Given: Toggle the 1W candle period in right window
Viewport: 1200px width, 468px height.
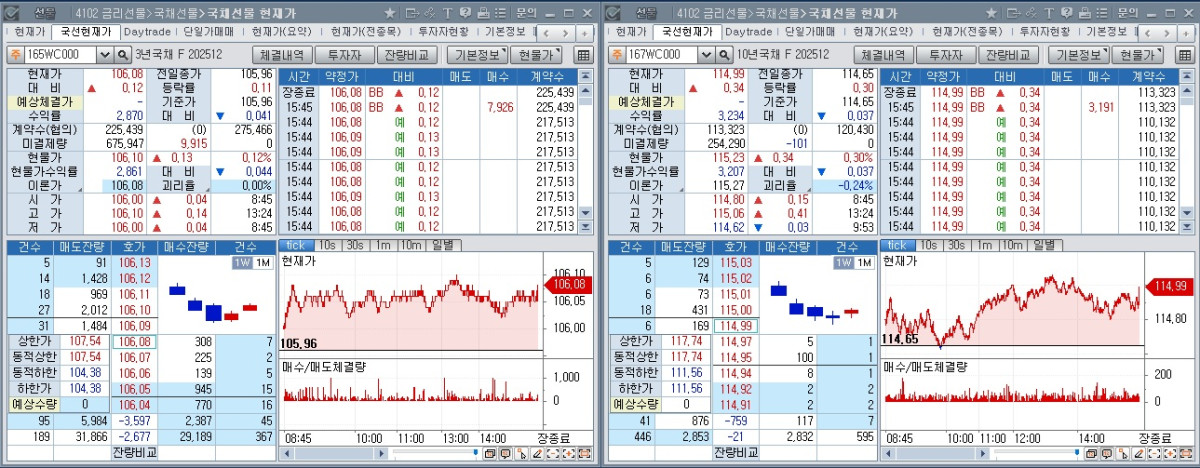Looking at the screenshot, I should pyautogui.click(x=843, y=262).
